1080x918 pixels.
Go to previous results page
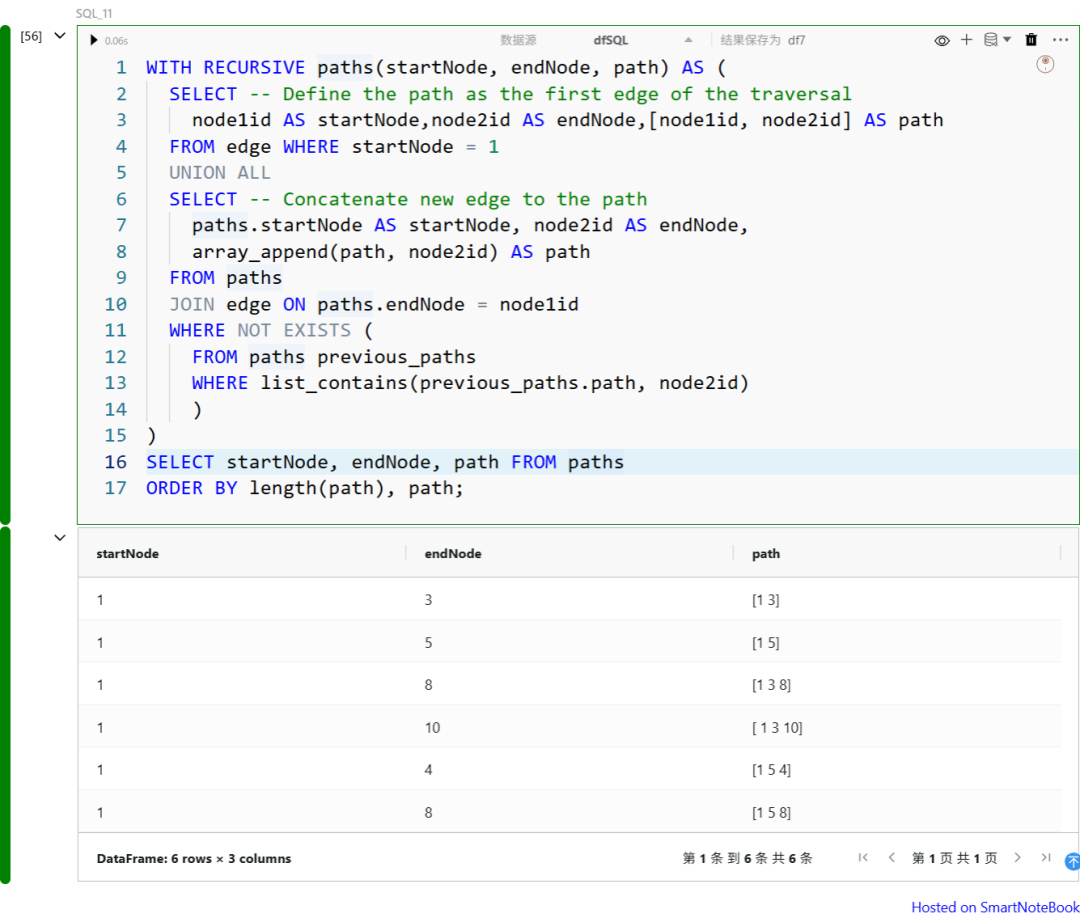pyautogui.click(x=891, y=858)
